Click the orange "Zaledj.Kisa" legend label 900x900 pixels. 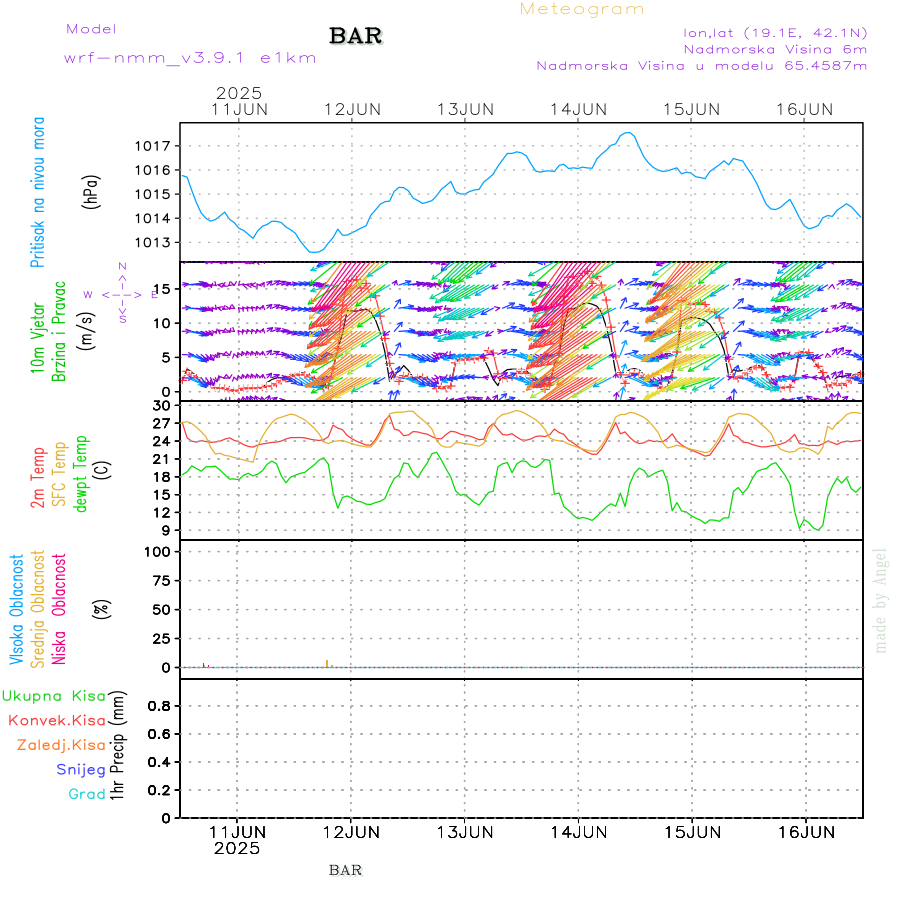[61, 745]
